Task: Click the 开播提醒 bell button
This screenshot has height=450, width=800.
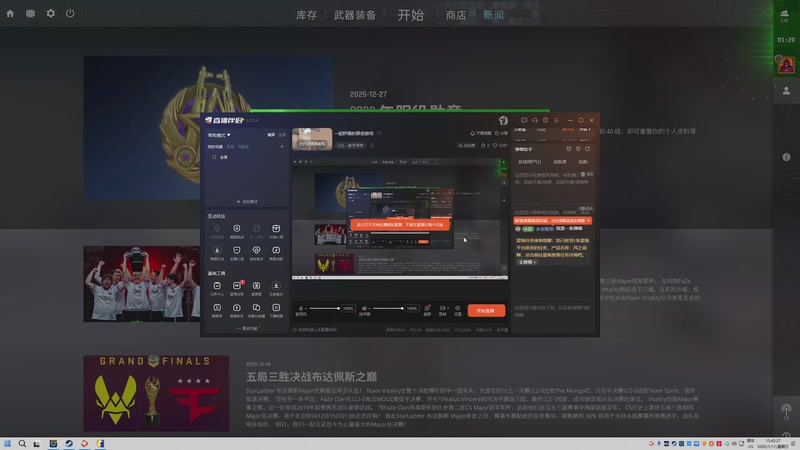Action: [x=481, y=133]
